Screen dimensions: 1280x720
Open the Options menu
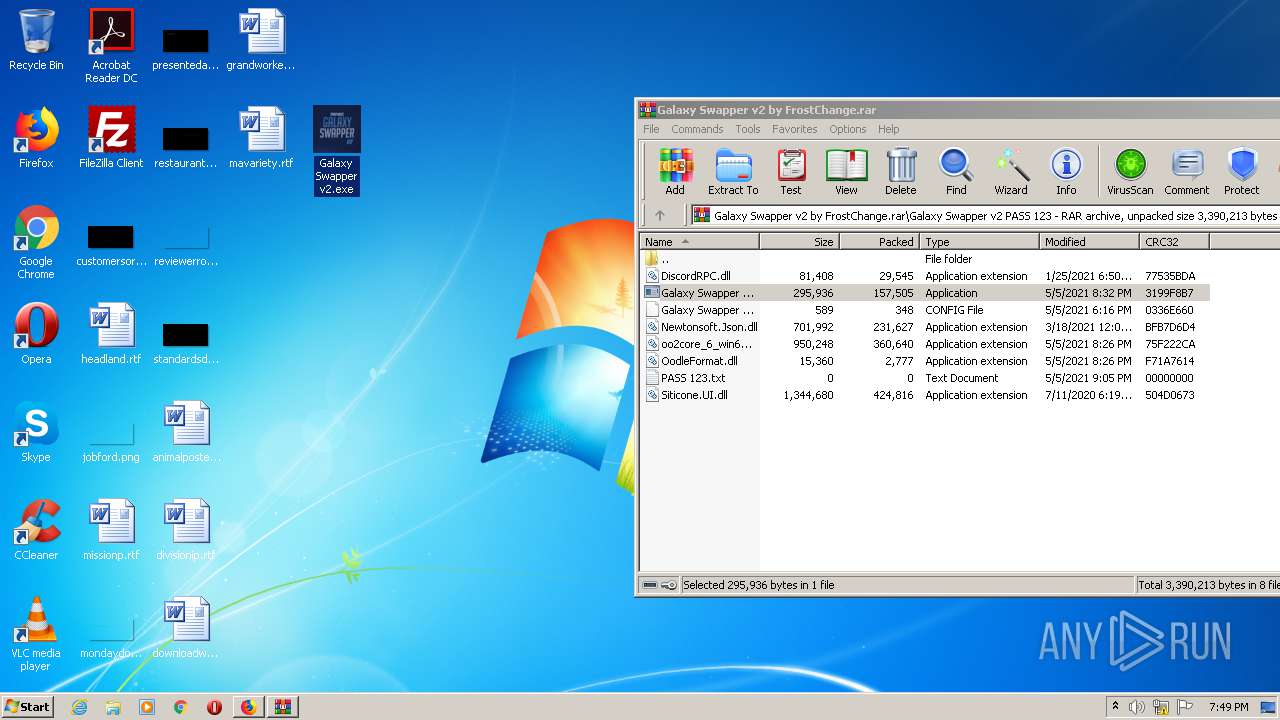(x=847, y=129)
